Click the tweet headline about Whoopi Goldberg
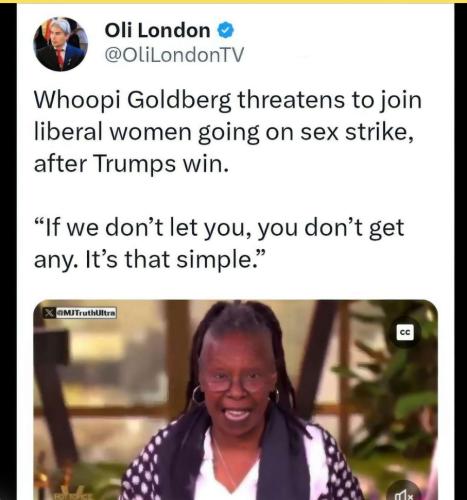 pyautogui.click(x=228, y=132)
